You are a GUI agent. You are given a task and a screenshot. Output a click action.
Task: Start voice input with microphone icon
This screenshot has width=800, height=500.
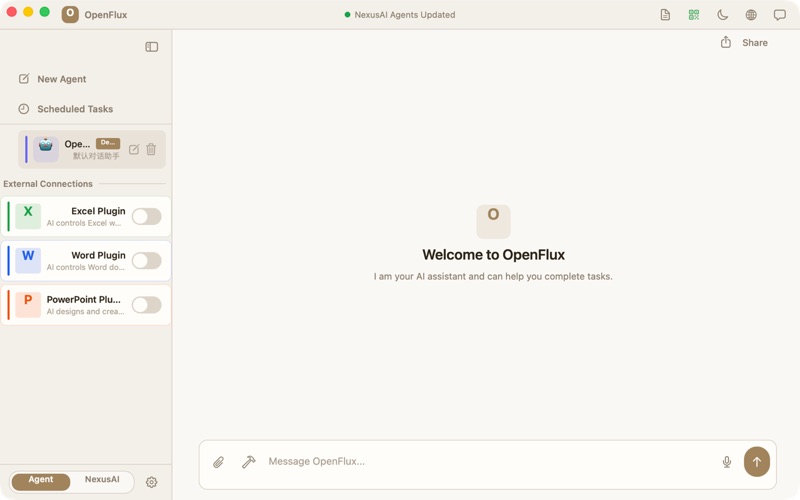click(x=727, y=462)
